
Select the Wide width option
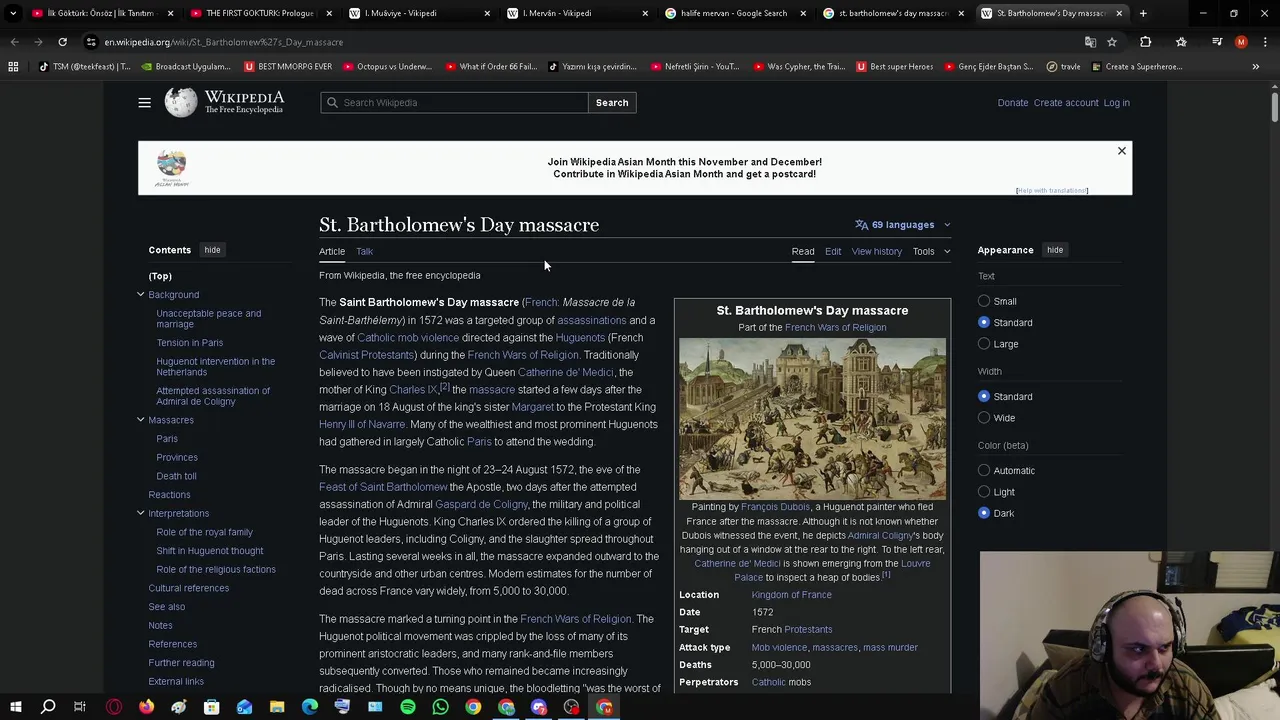click(x=984, y=418)
